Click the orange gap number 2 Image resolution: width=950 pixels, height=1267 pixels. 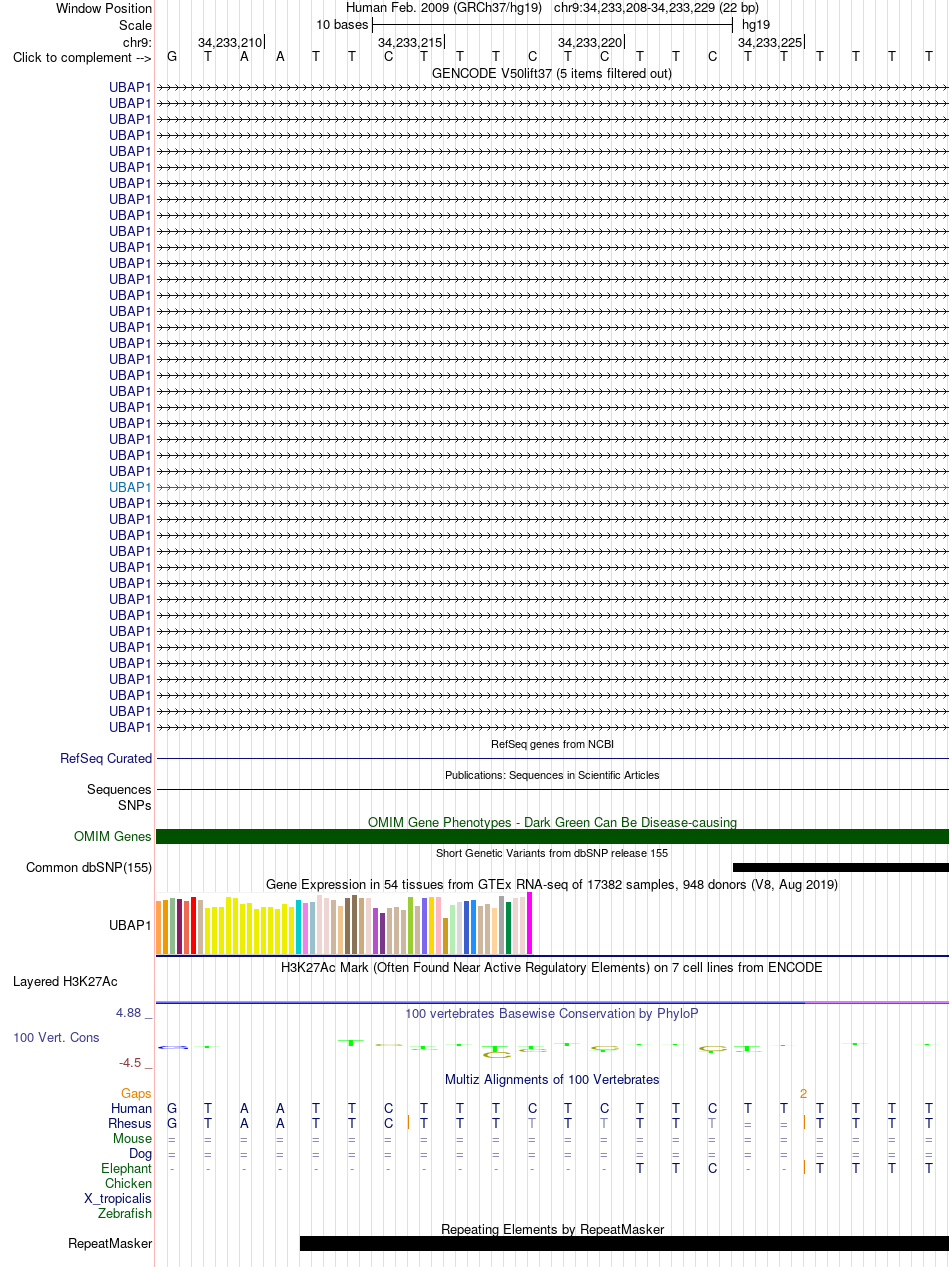(x=803, y=1094)
